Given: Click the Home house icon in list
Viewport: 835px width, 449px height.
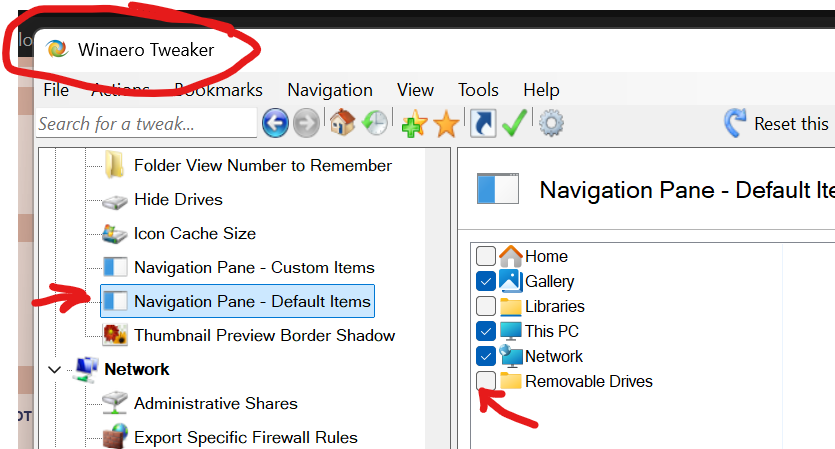Looking at the screenshot, I should click(x=511, y=256).
